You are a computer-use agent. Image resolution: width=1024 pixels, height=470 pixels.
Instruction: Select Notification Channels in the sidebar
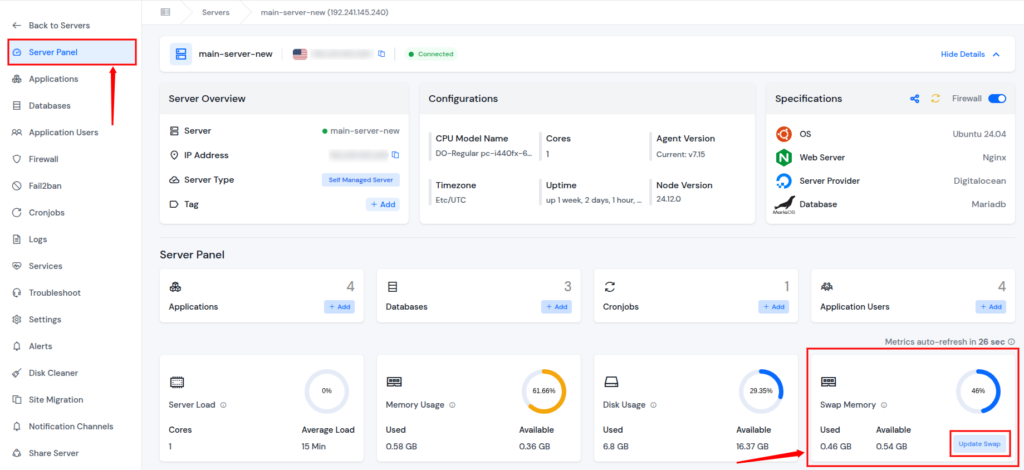click(70, 426)
